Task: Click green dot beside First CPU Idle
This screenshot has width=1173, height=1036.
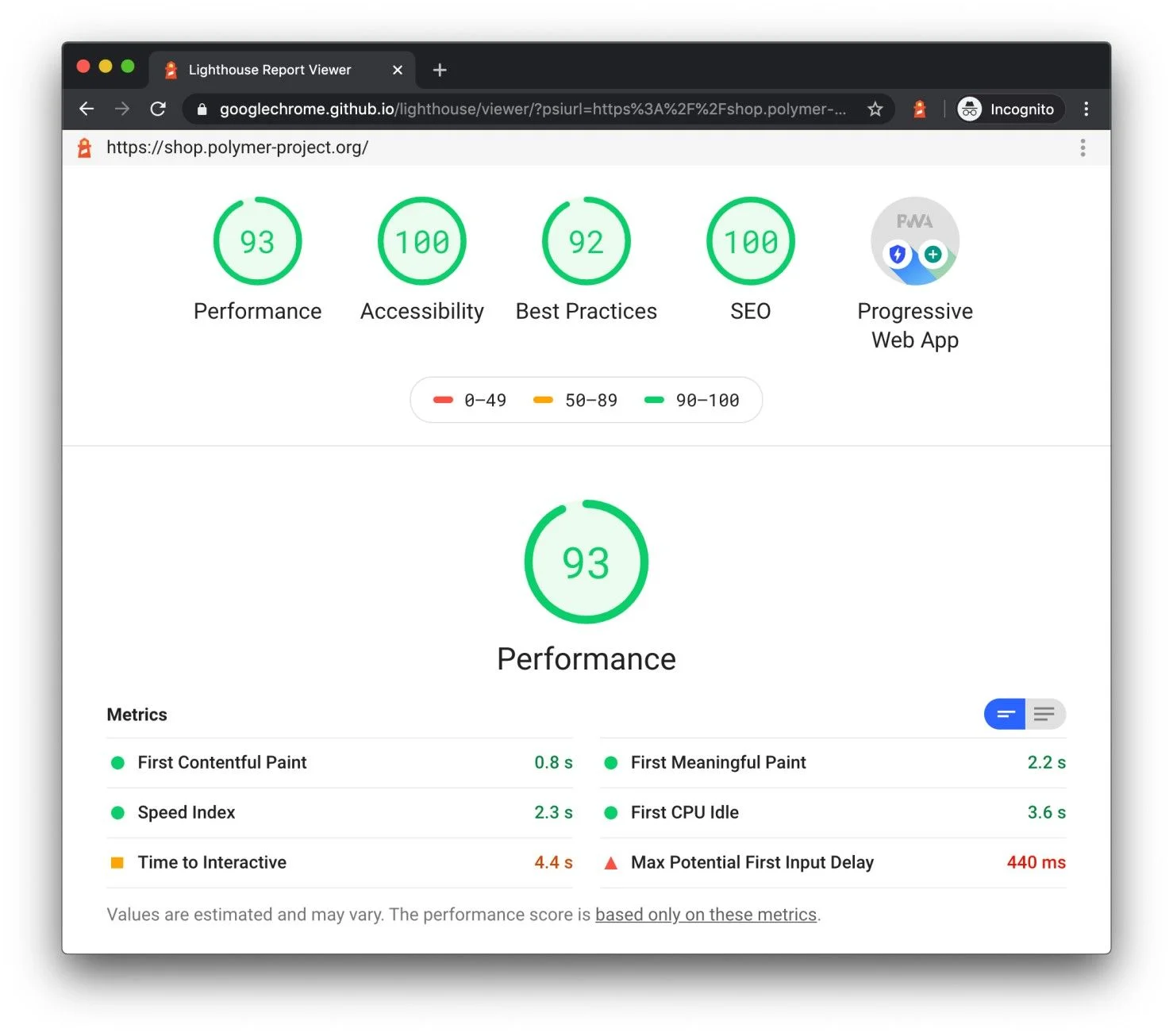Action: (x=611, y=812)
